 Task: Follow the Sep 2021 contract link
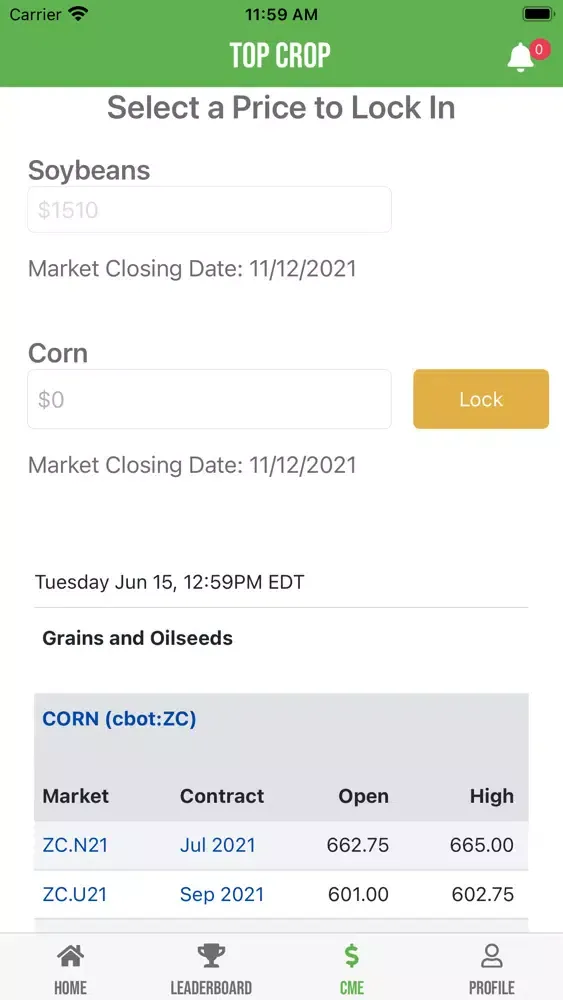point(222,894)
